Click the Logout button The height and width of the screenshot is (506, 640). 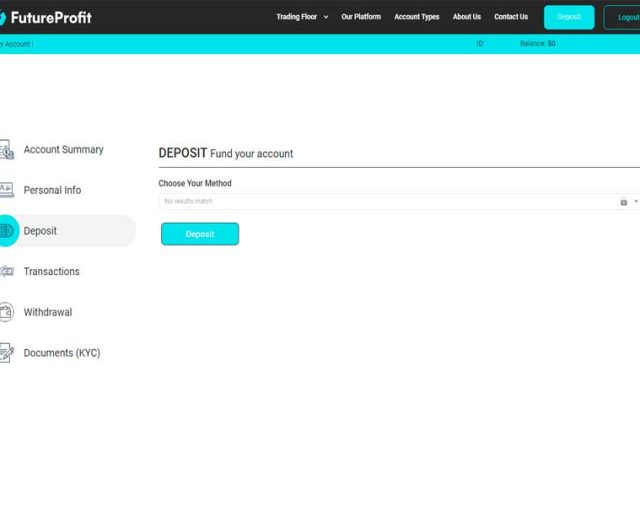pos(622,17)
